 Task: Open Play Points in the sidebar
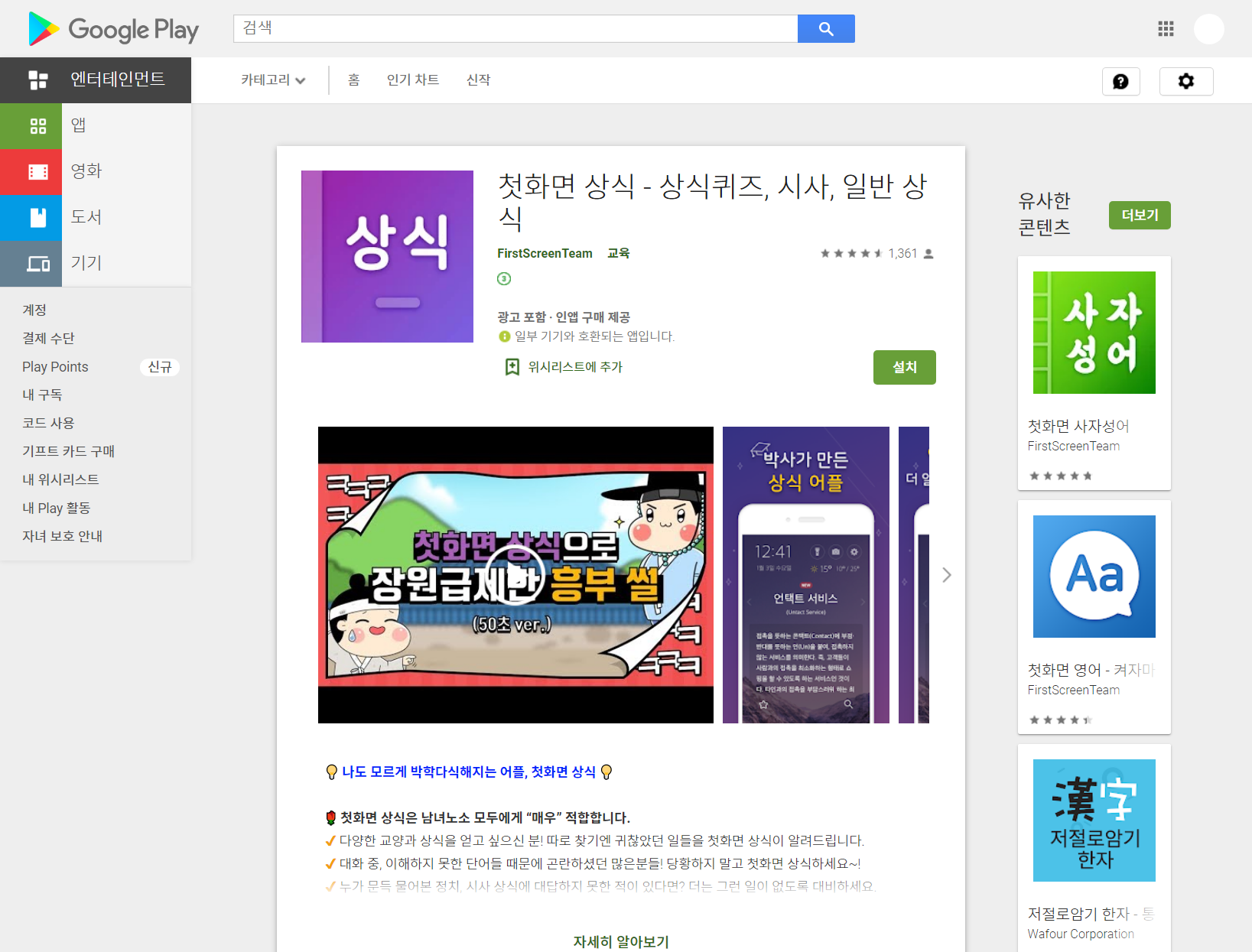pos(55,366)
